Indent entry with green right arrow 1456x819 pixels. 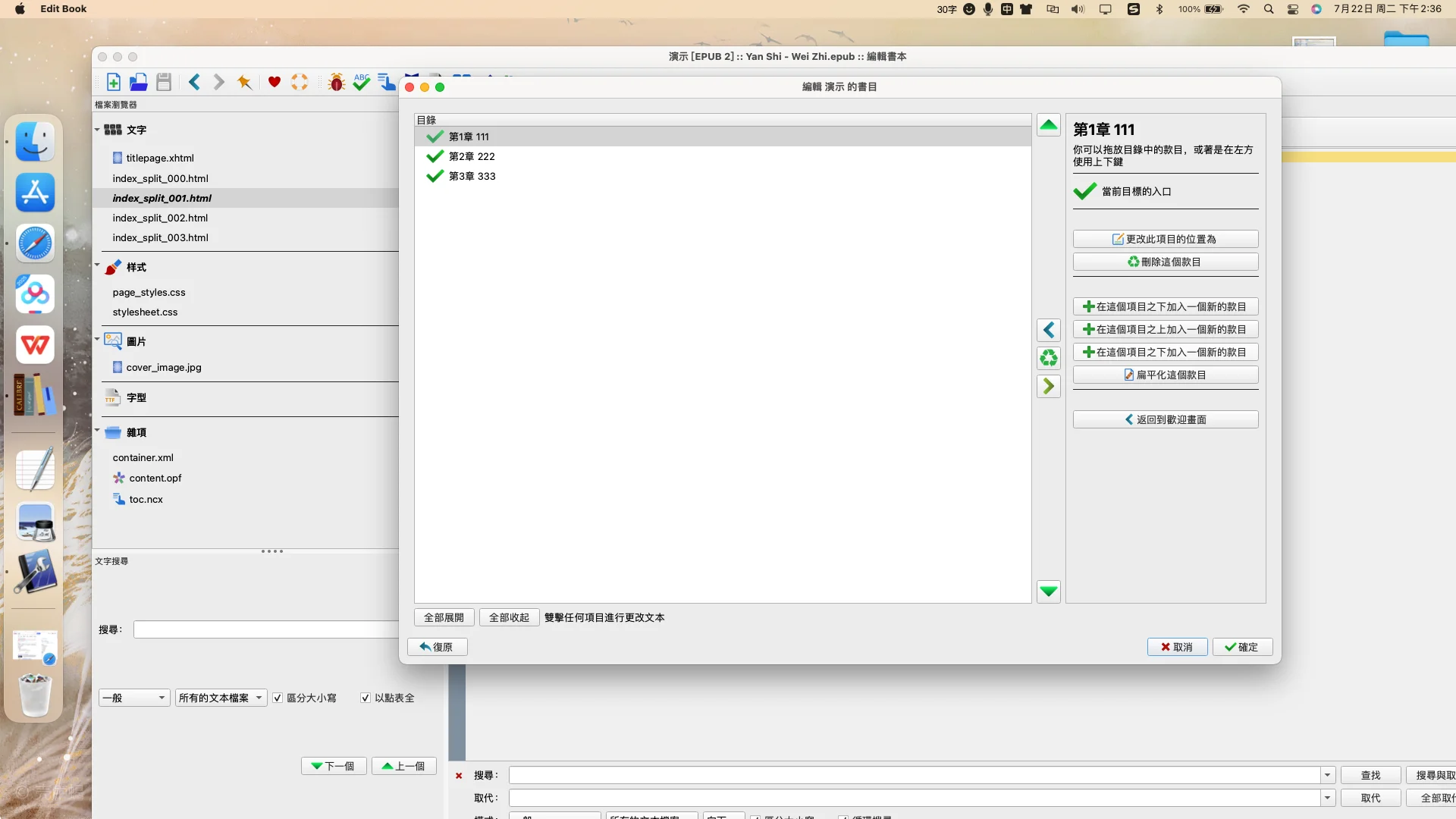pos(1049,386)
